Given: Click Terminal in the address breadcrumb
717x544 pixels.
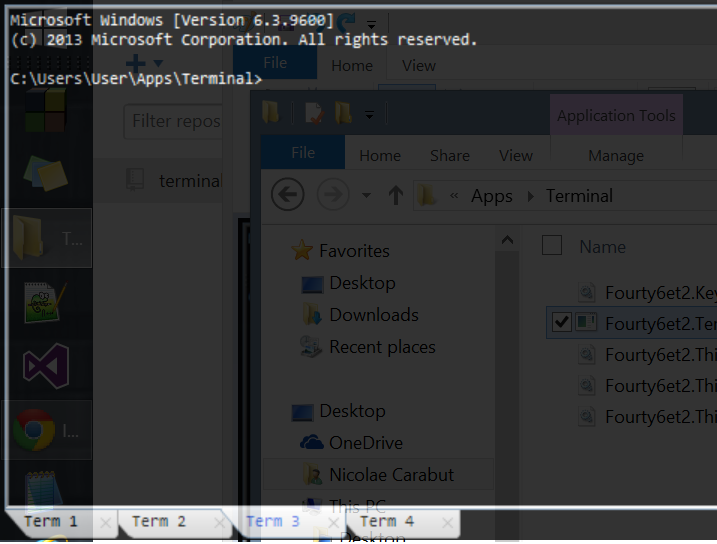Looking at the screenshot, I should point(579,196).
